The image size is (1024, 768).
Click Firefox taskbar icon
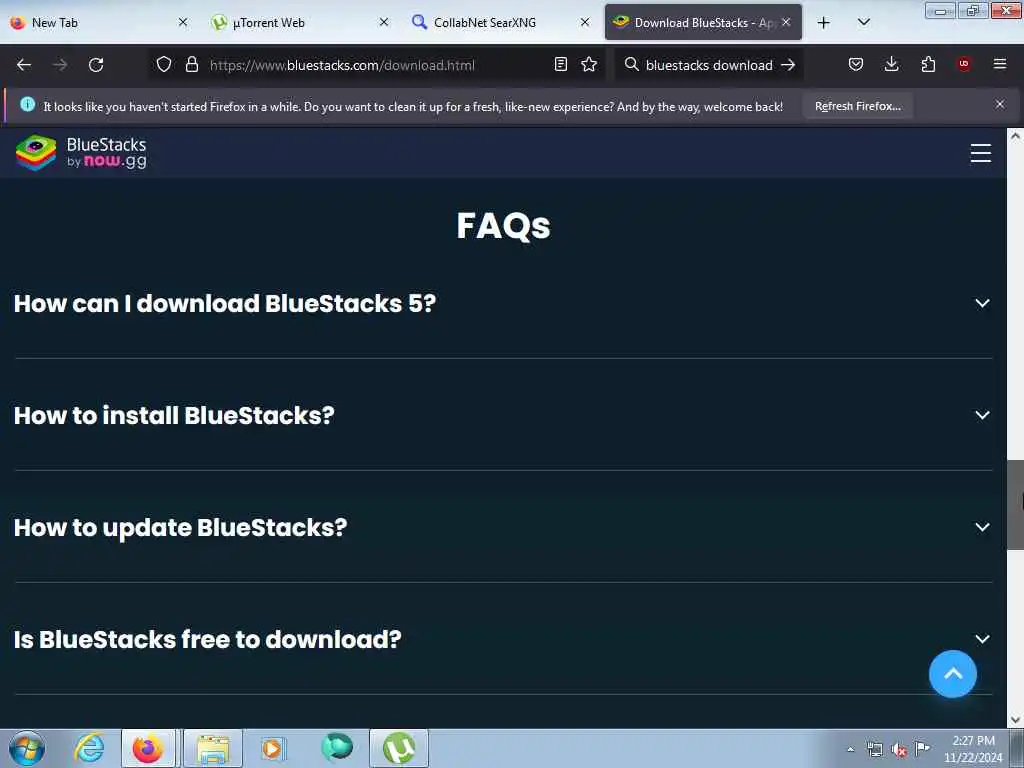point(148,748)
